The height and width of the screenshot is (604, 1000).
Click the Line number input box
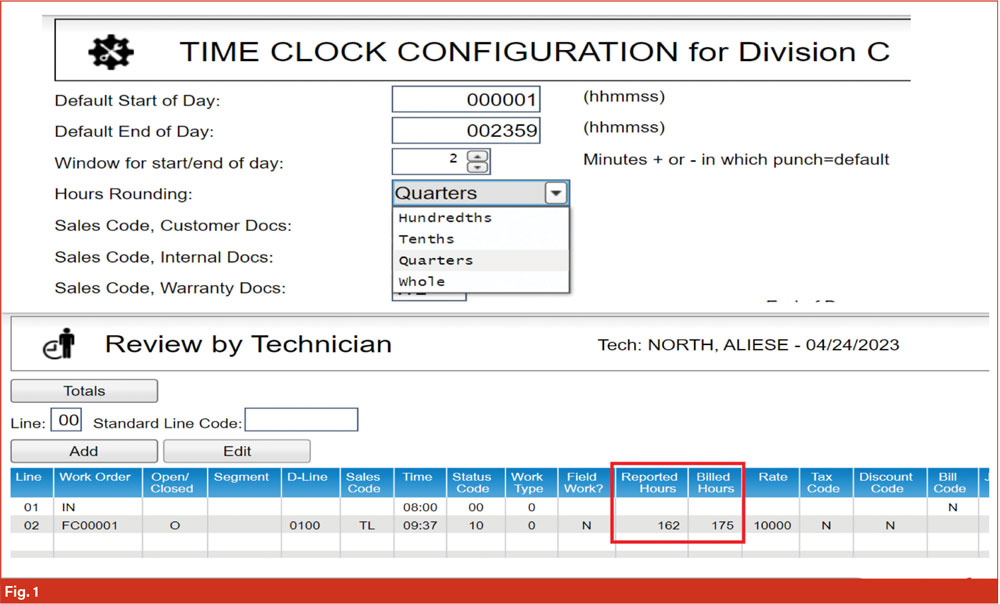66,420
